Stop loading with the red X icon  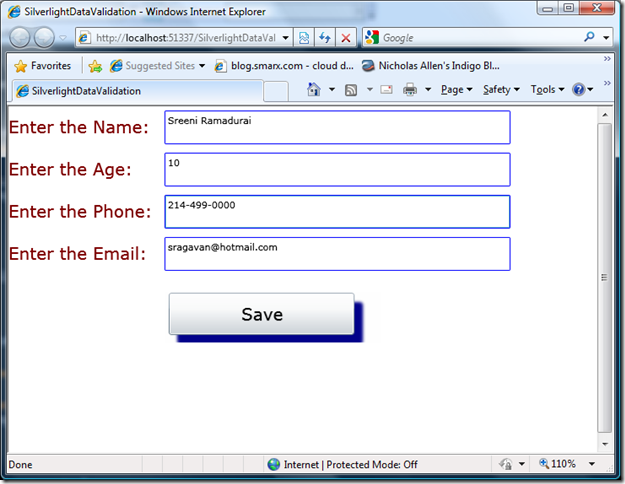346,38
